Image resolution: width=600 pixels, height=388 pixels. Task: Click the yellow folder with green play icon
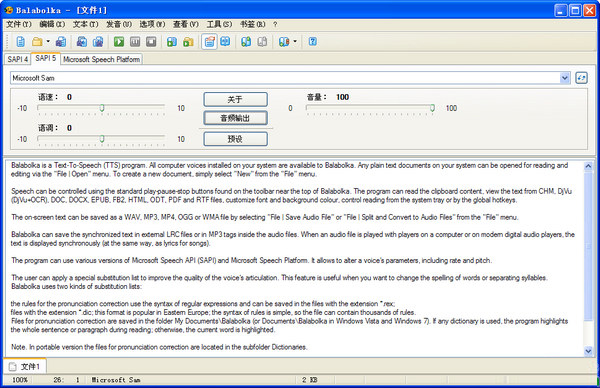pyautogui.click(x=188, y=41)
